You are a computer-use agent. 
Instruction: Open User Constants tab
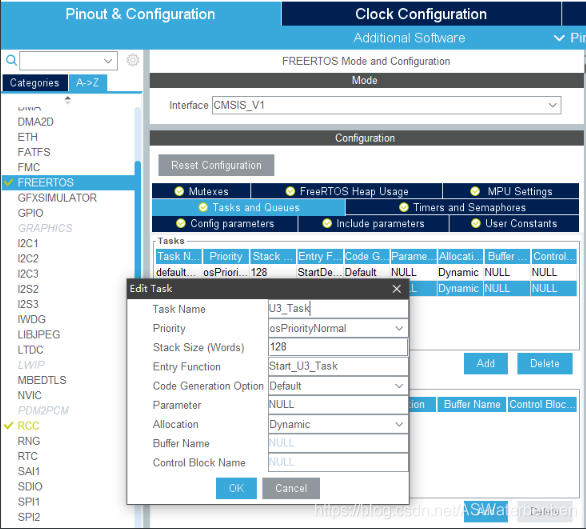[514, 224]
